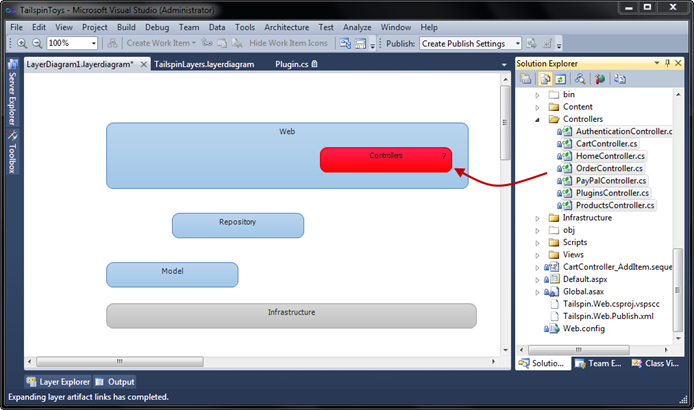
Task: Click Hide Work Item Icons button
Action: pyautogui.click(x=288, y=43)
